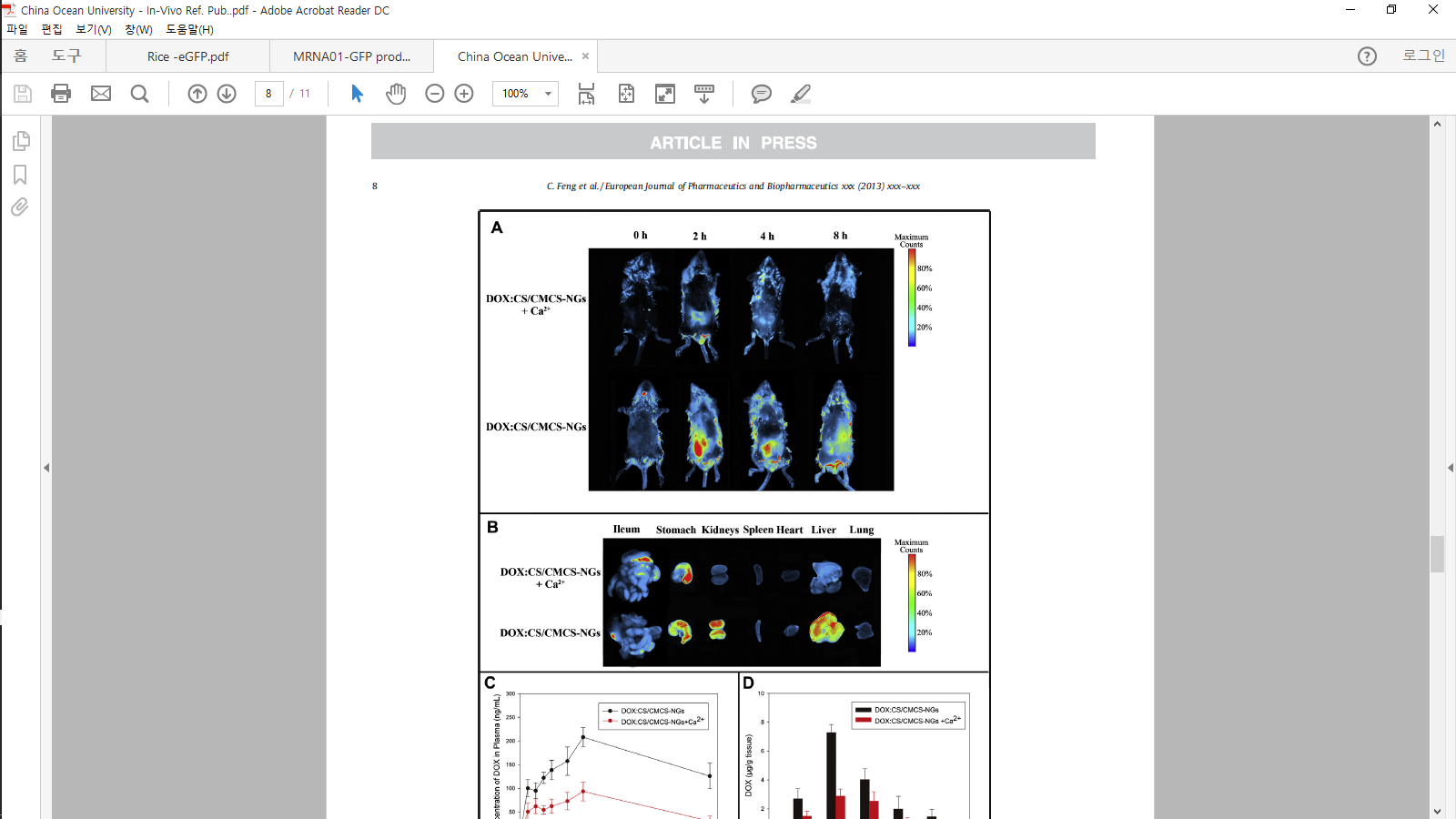The height and width of the screenshot is (819, 1456).
Task: Open the keyboard download tool icon
Action: click(704, 94)
